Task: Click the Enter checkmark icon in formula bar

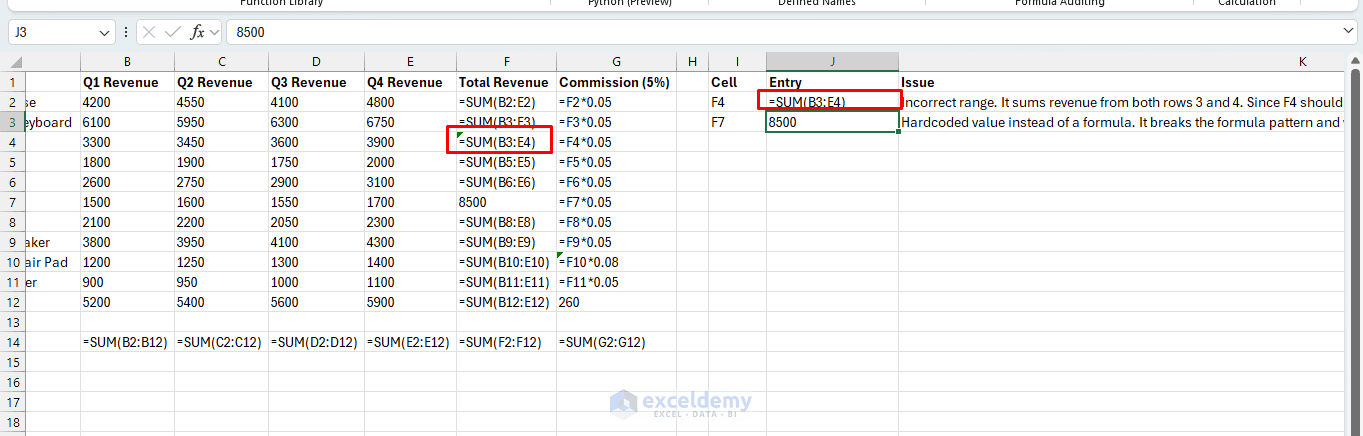Action: (x=172, y=32)
